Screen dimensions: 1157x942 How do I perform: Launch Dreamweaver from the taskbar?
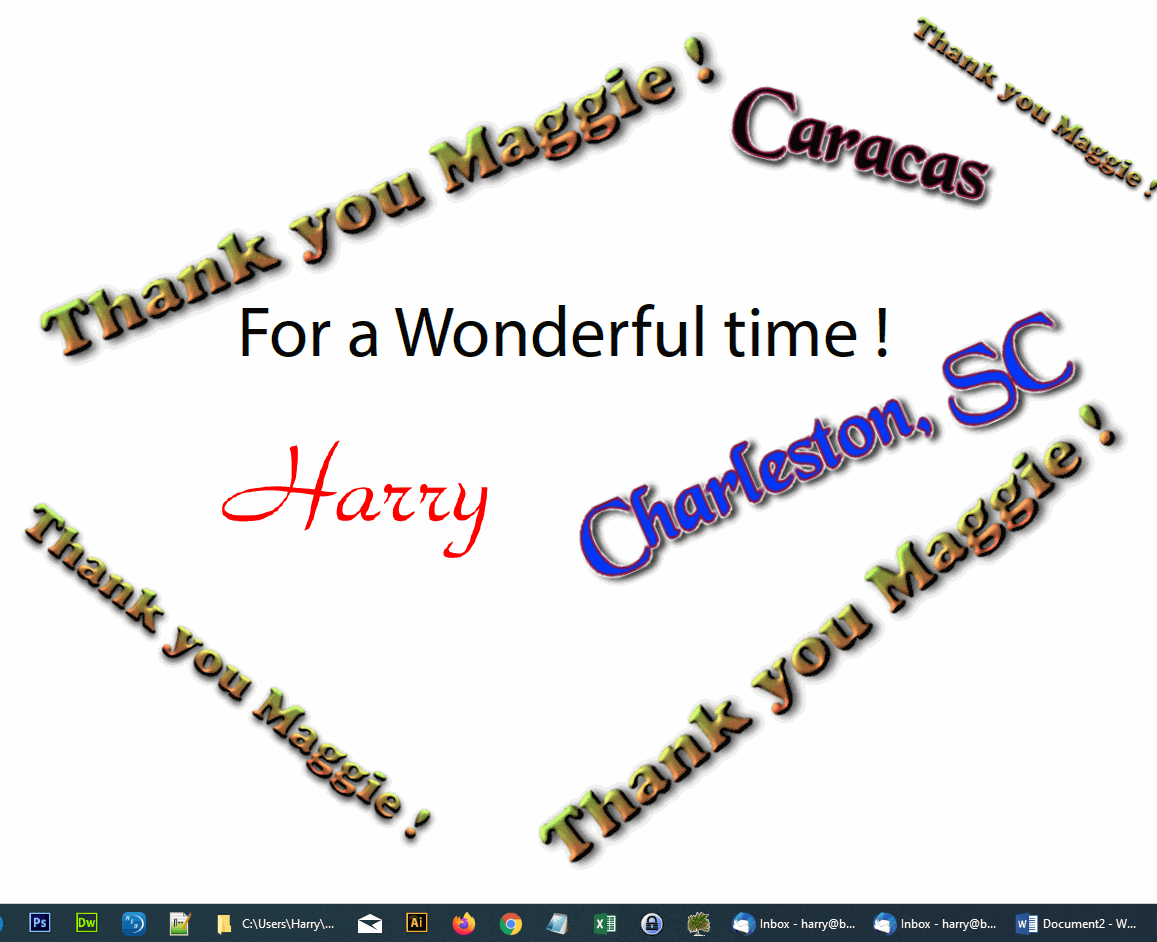(x=87, y=923)
